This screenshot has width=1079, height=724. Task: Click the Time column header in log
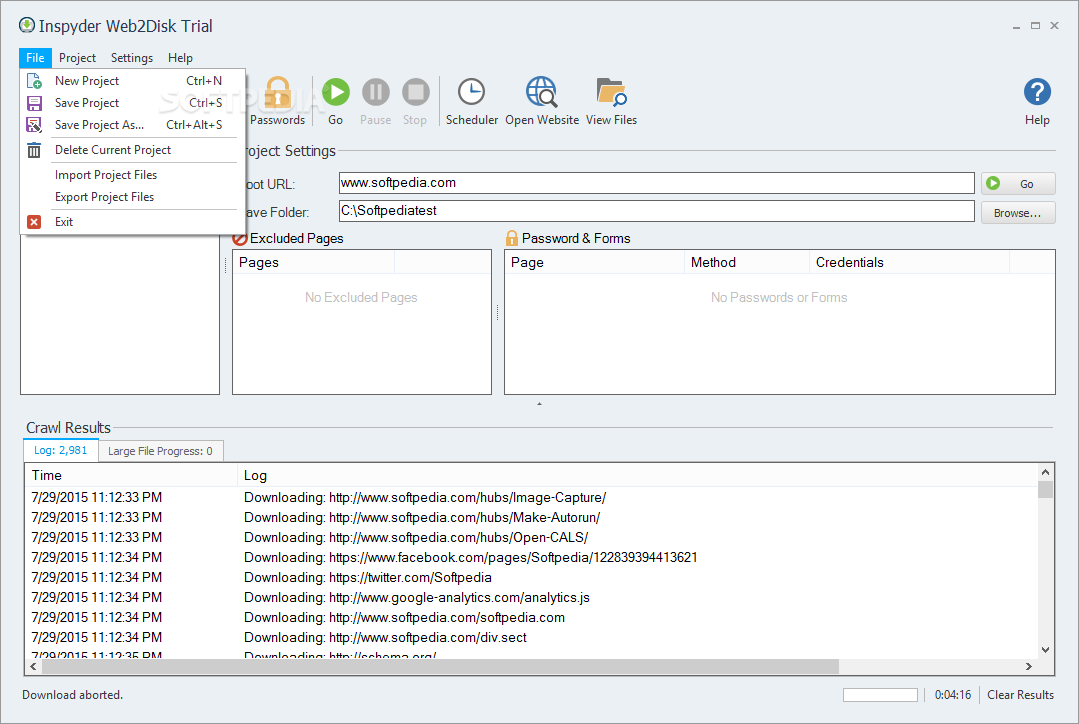point(131,476)
